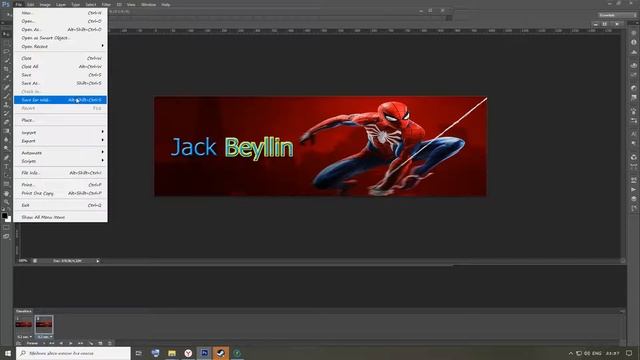Play the frame animation

70,343
